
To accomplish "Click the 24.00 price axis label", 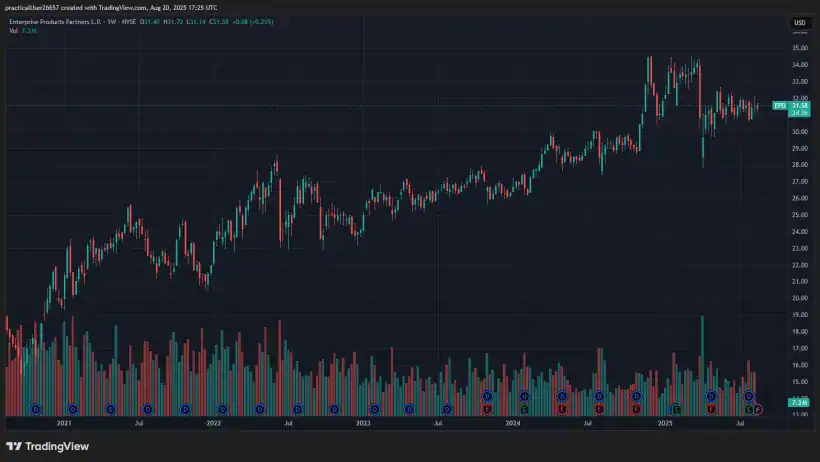I will coord(800,232).
